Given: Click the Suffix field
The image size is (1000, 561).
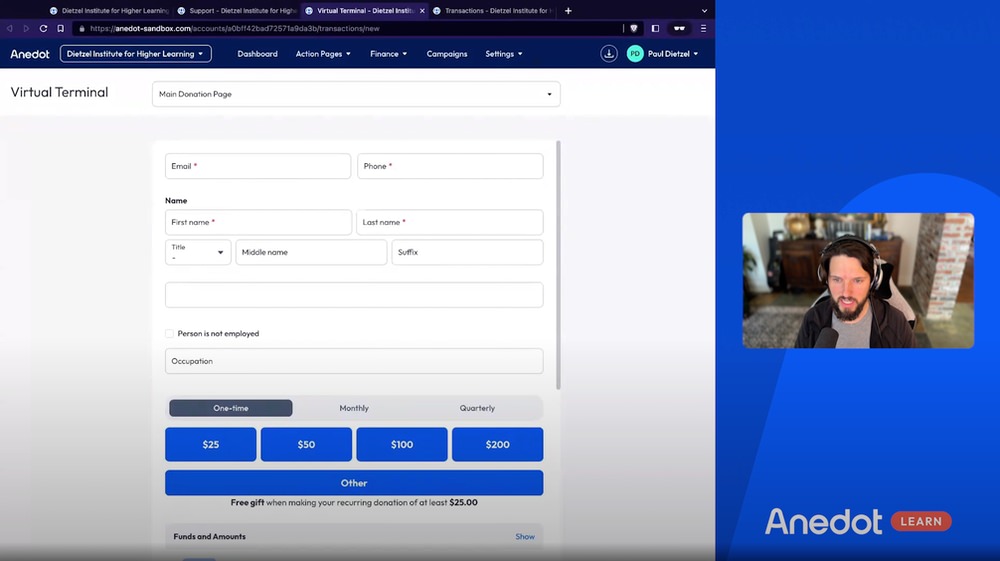Looking at the screenshot, I should click(x=467, y=252).
